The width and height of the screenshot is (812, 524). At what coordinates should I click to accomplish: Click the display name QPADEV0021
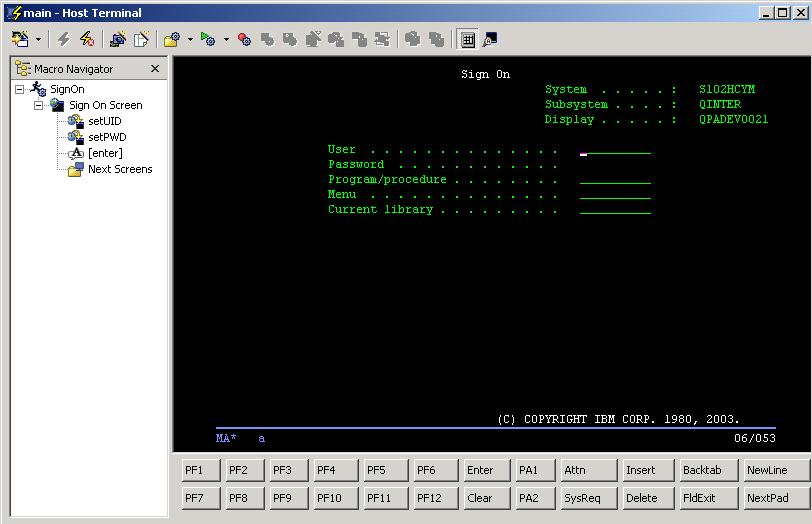coord(733,119)
